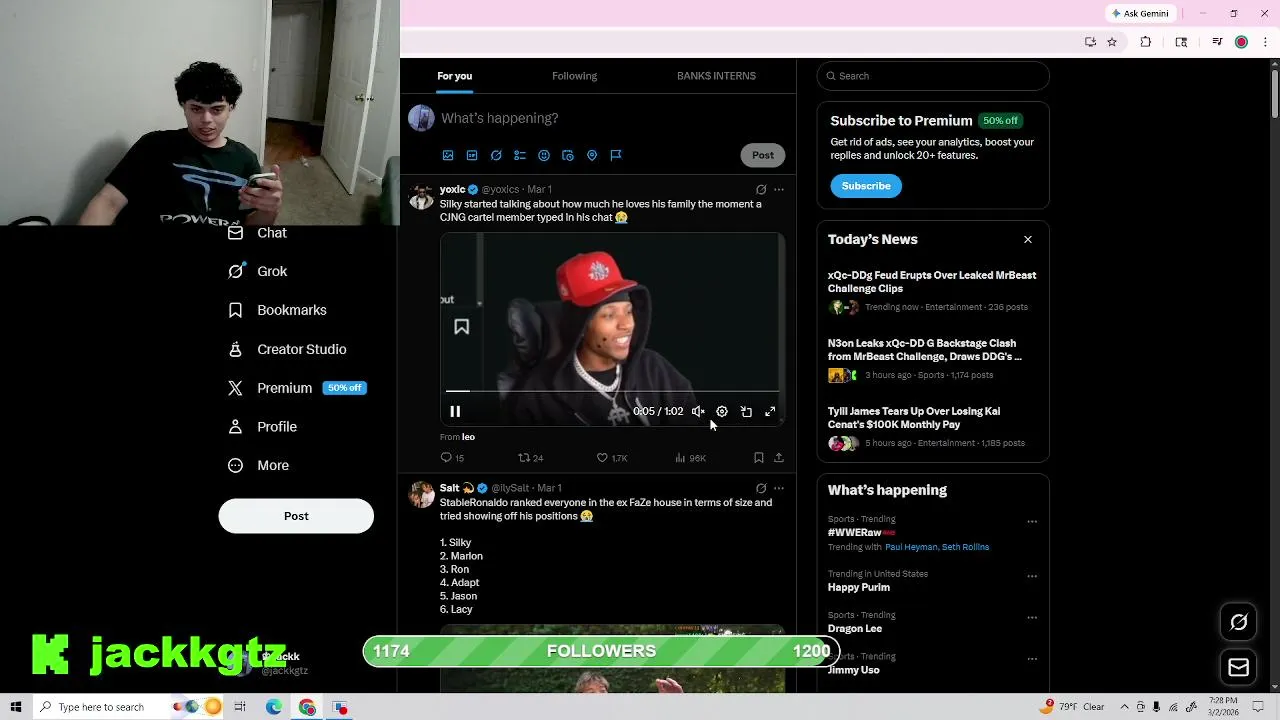Open more options for #WWERaw trend
1280x720 pixels.
[1032, 522]
